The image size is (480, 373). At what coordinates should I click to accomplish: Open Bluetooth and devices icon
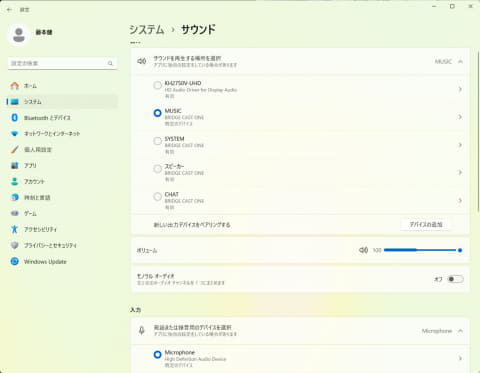[x=15, y=118]
